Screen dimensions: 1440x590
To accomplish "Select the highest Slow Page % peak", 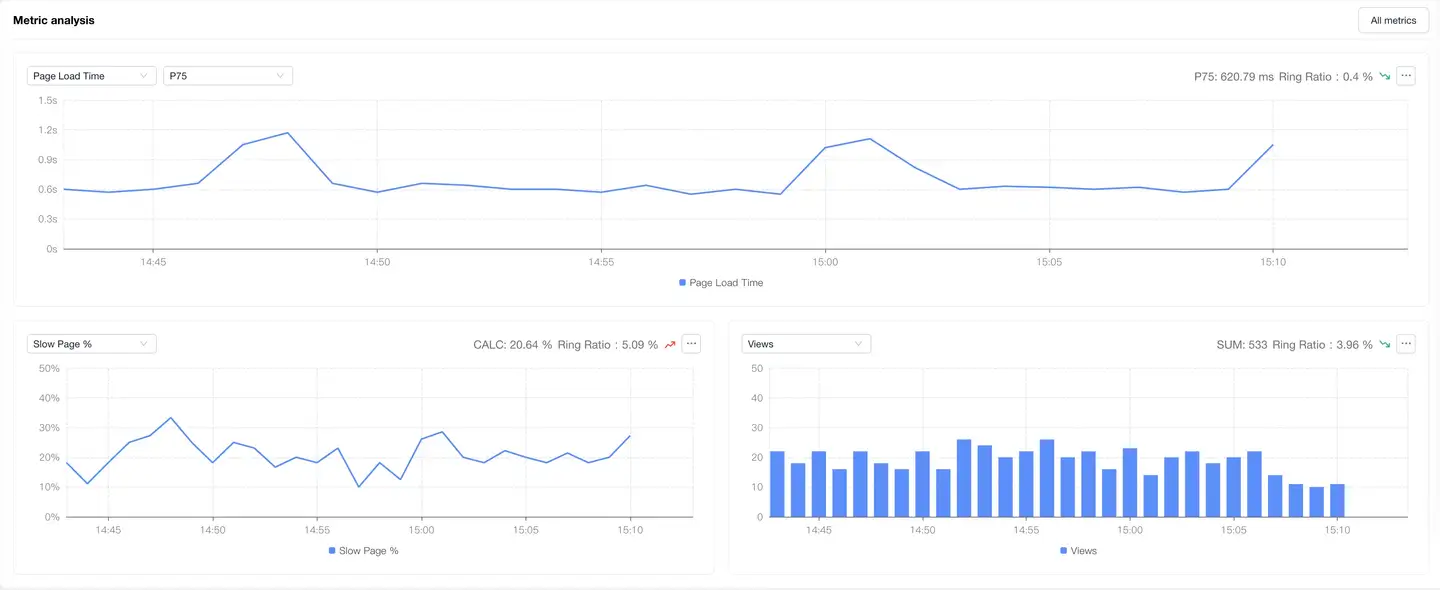I will pyautogui.click(x=171, y=418).
